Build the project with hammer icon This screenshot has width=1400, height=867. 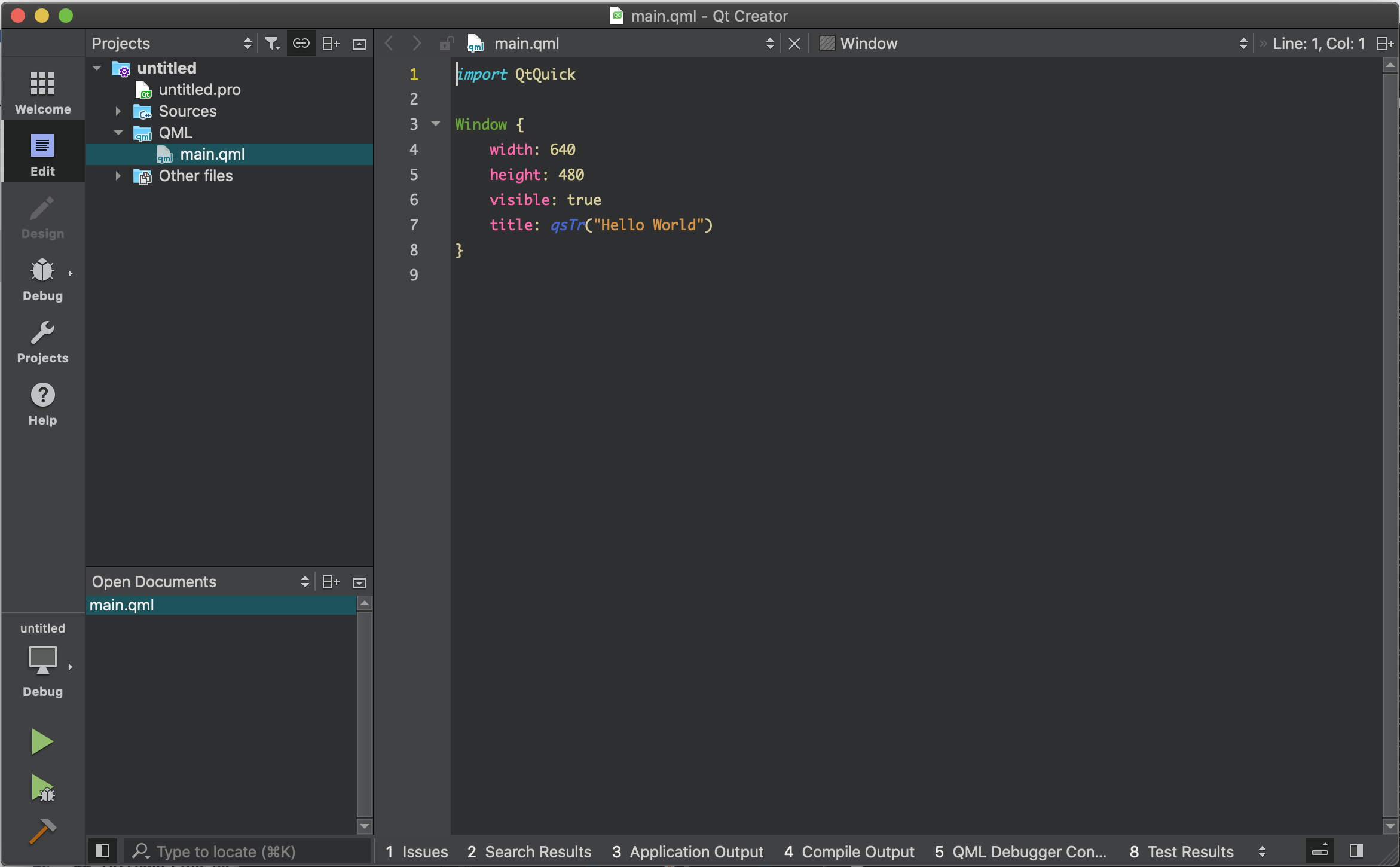click(42, 831)
